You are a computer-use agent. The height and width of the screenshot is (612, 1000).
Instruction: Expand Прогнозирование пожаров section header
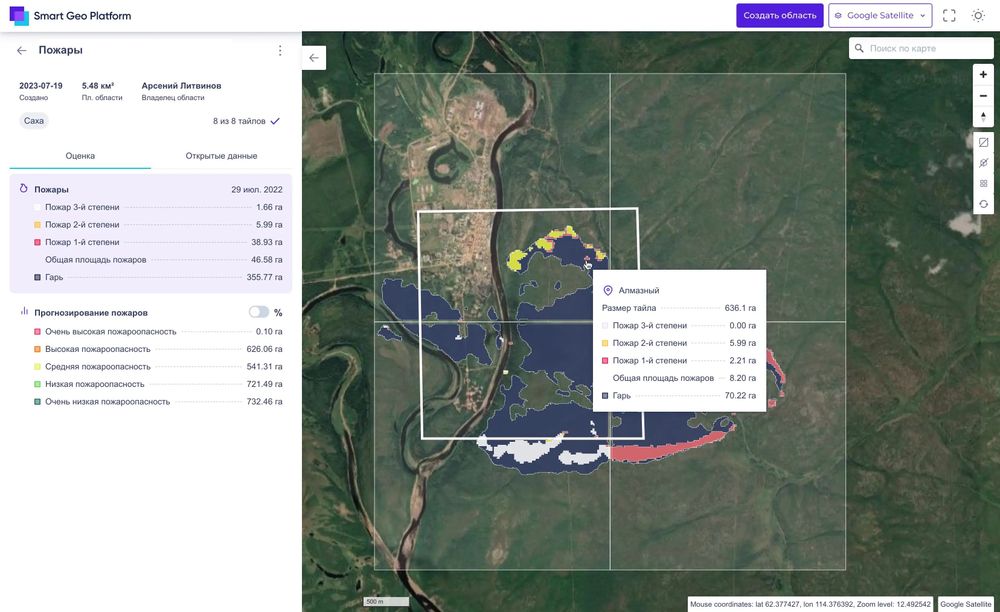click(x=151, y=312)
